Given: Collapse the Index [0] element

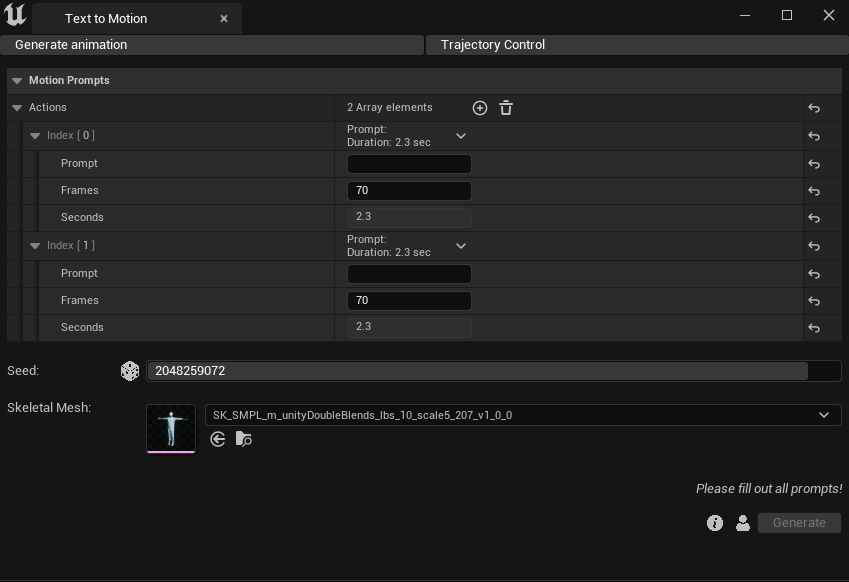Looking at the screenshot, I should pos(35,136).
